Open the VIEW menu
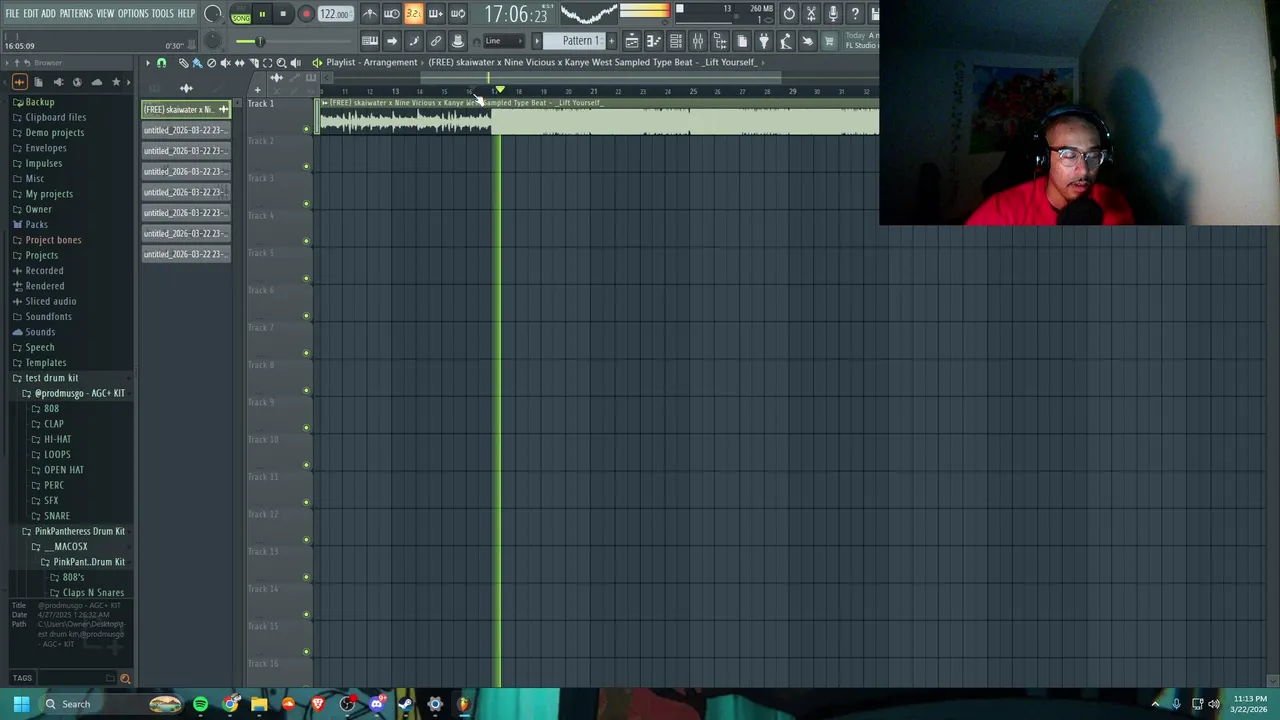The height and width of the screenshot is (720, 1280). [105, 13]
